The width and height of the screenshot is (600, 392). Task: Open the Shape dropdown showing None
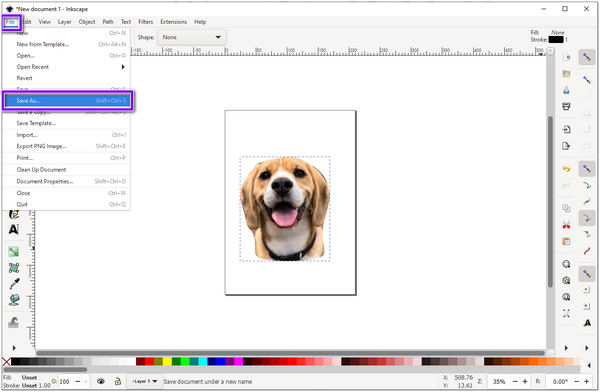(192, 37)
